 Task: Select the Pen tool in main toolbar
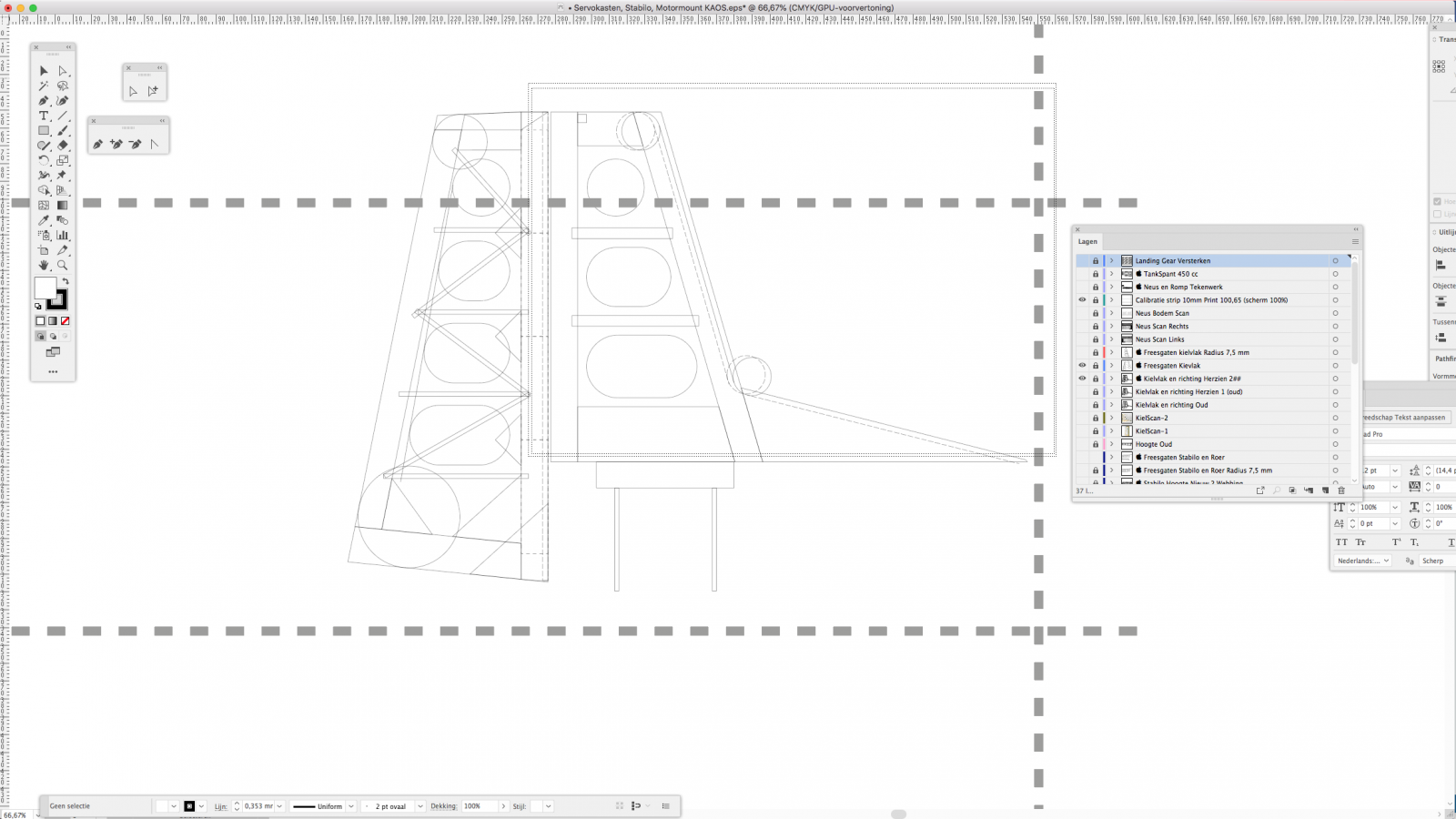[44, 101]
